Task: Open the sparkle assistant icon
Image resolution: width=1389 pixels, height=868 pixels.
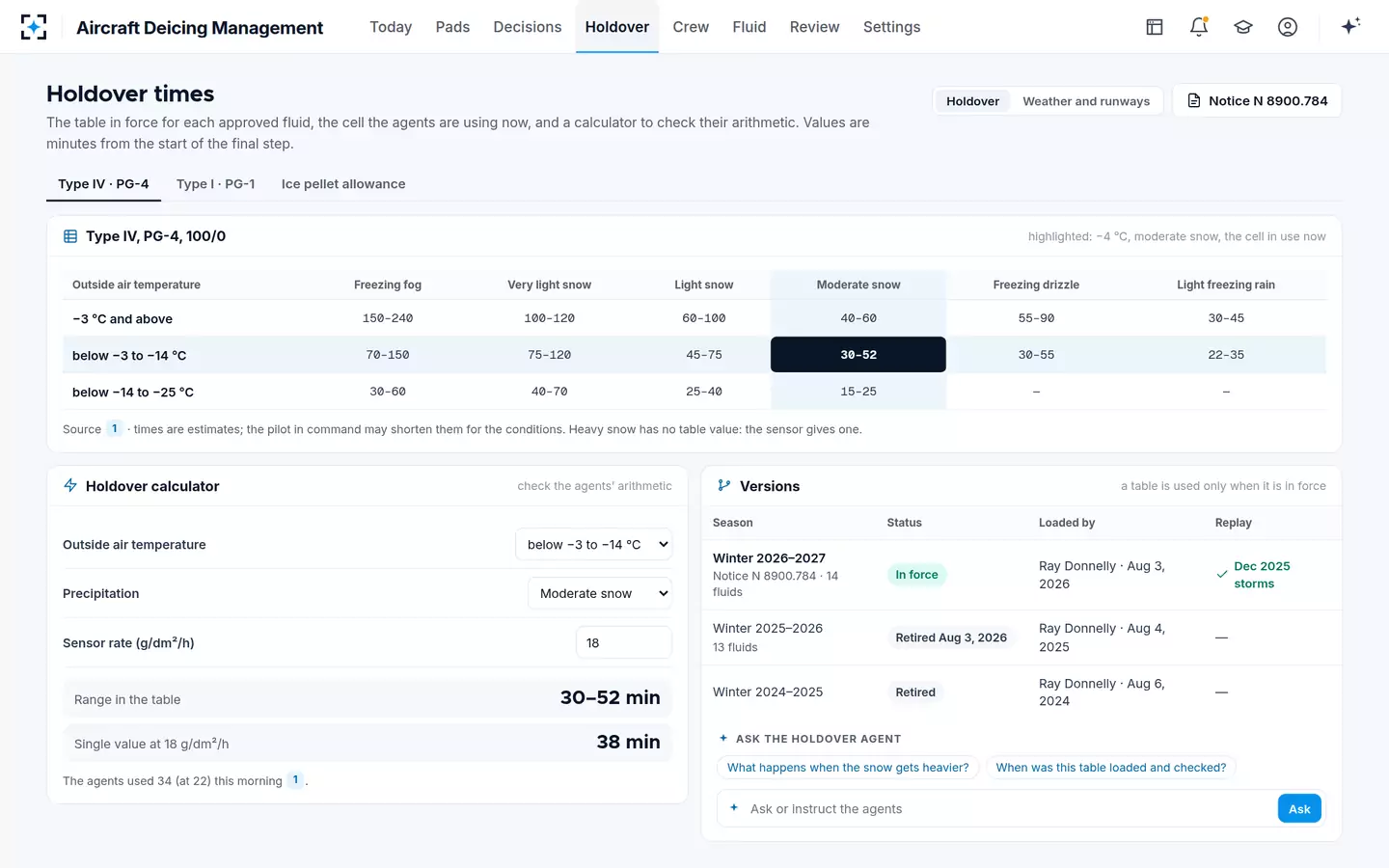Action: pos(1350,26)
